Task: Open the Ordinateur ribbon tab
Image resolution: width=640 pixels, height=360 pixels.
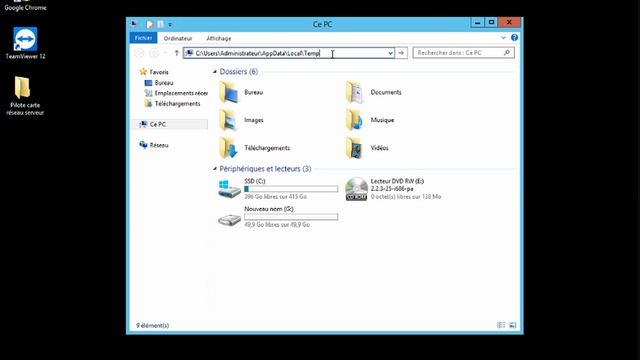Action: coord(178,38)
